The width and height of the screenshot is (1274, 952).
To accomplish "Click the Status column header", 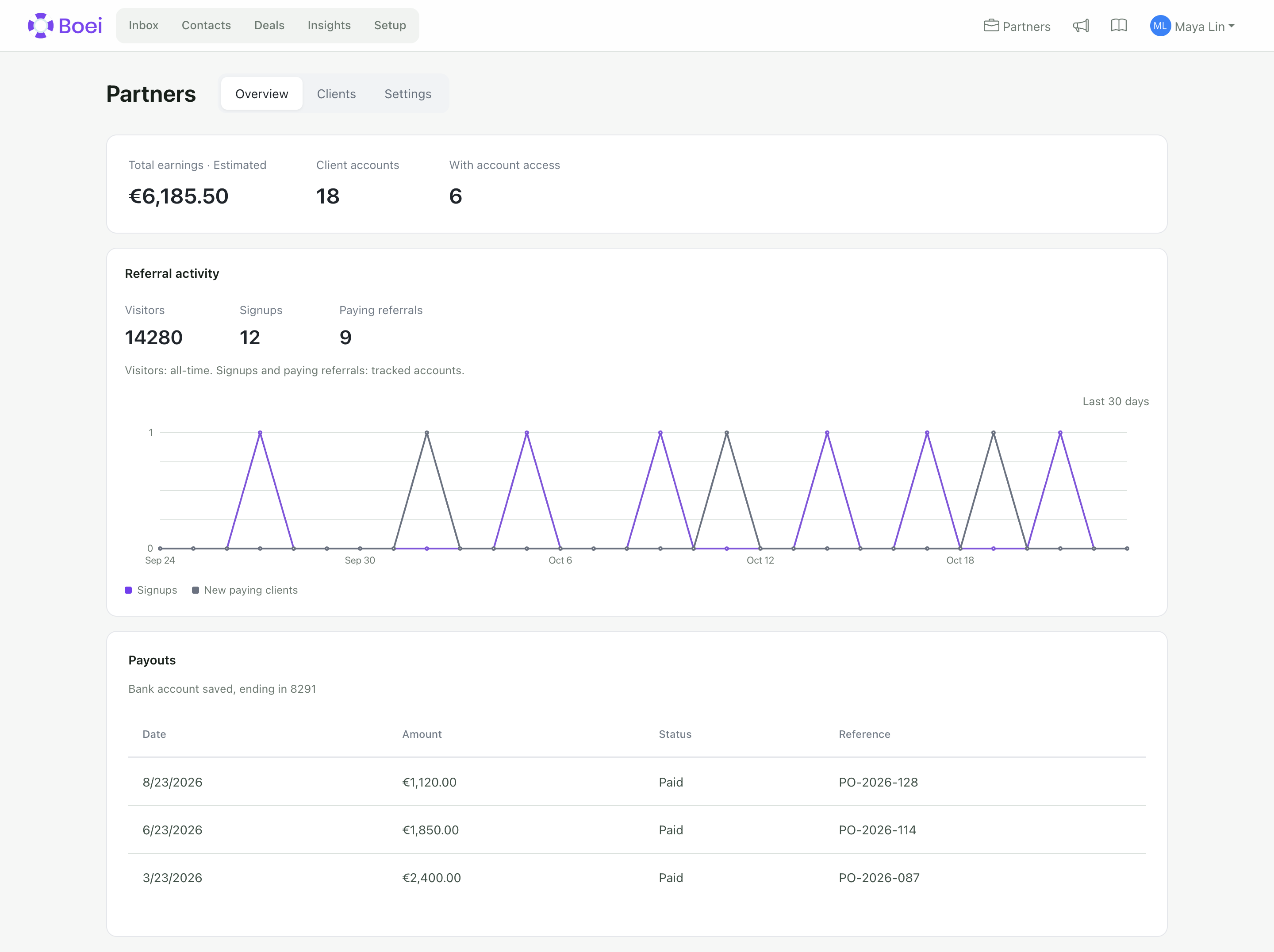I will click(x=675, y=734).
